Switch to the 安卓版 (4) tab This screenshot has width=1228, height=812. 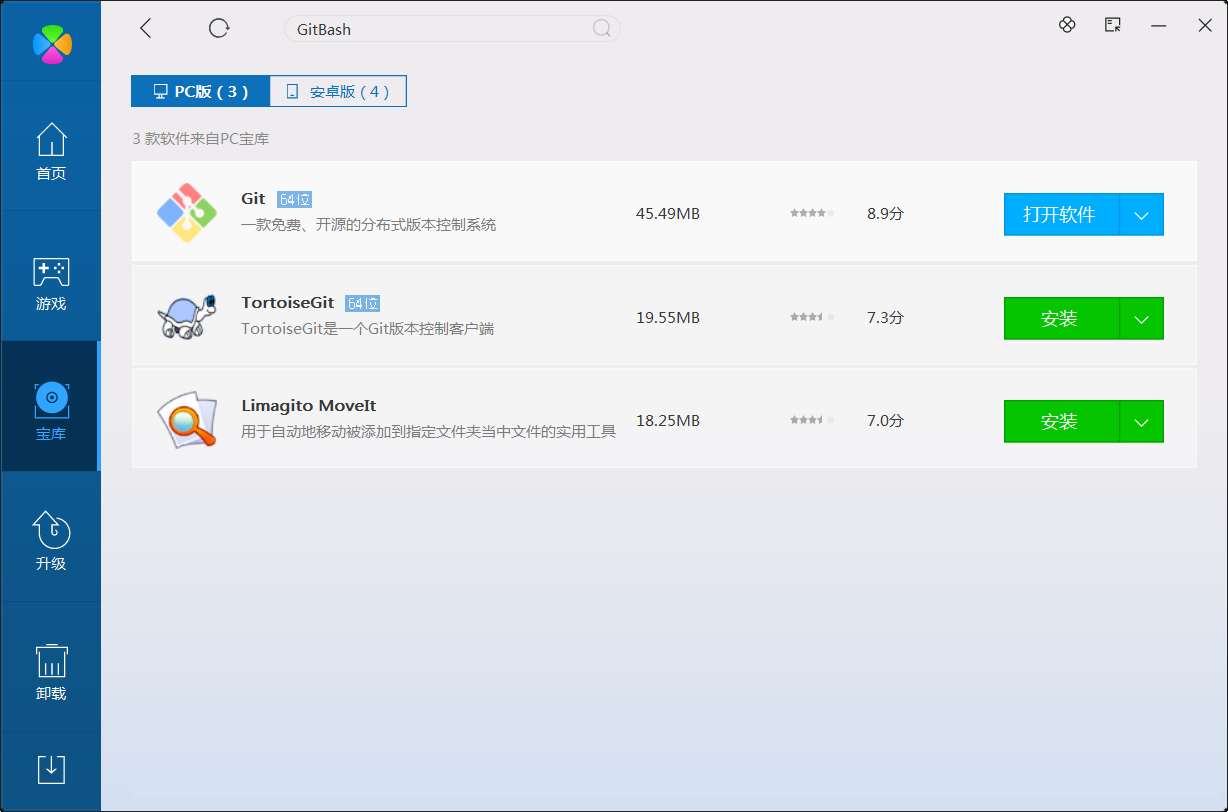point(338,91)
